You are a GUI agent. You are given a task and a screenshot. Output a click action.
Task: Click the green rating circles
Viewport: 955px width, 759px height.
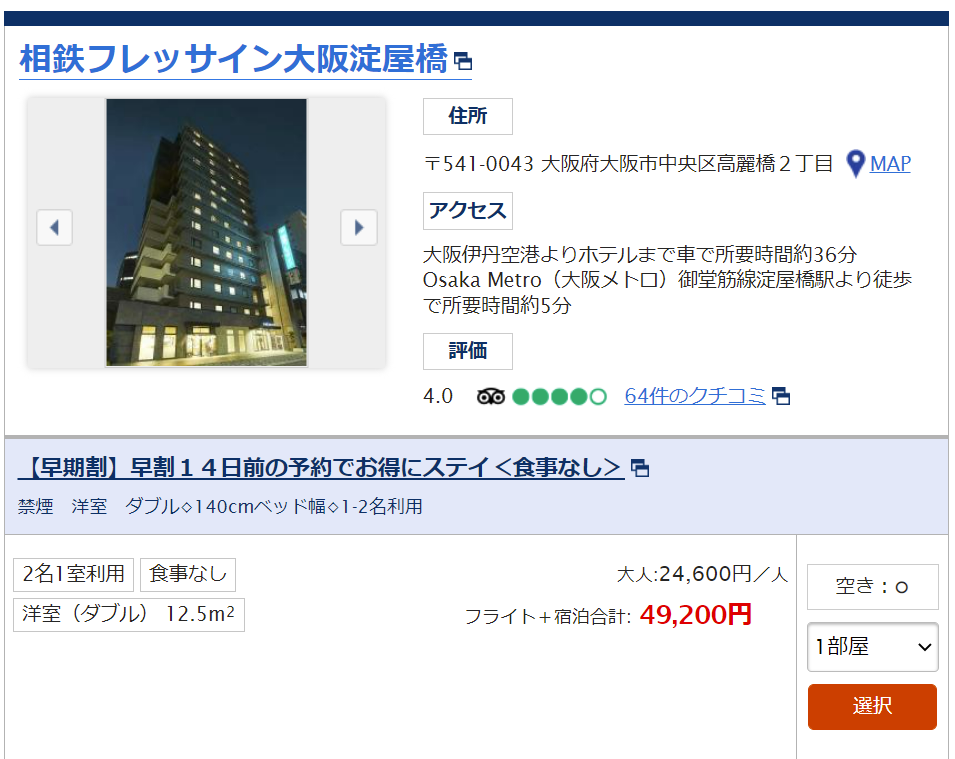pos(559,397)
